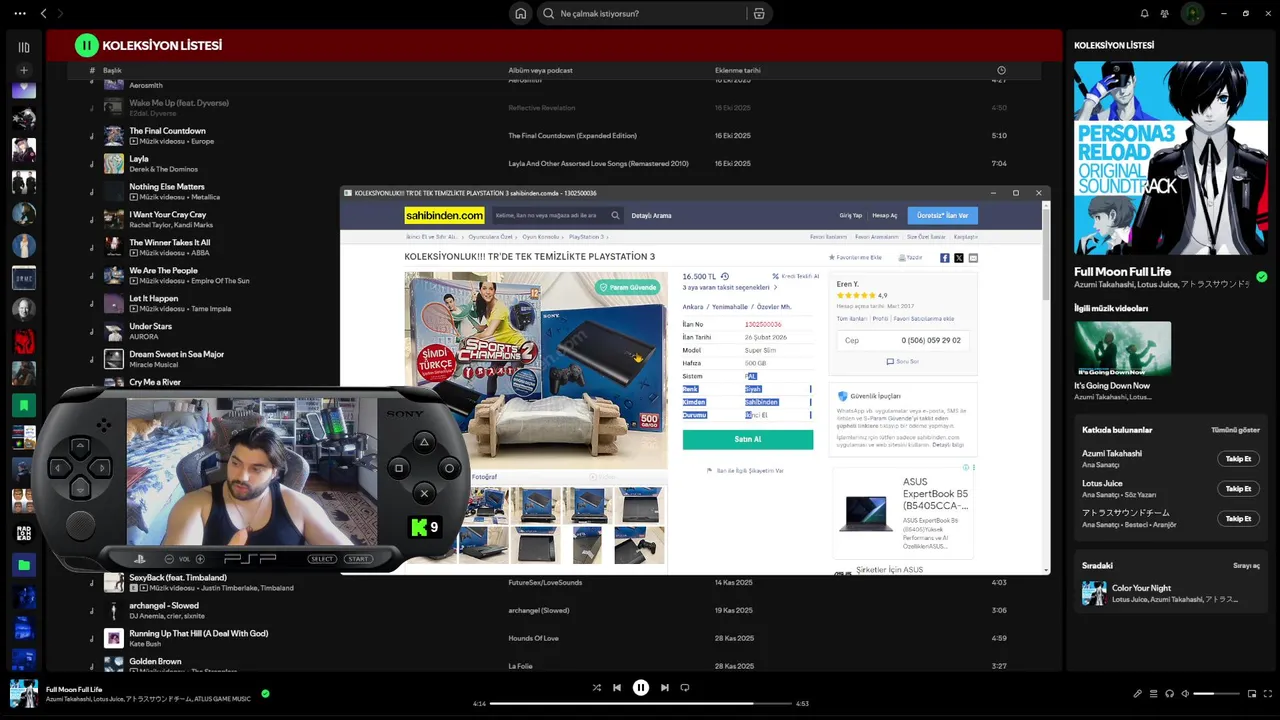The height and width of the screenshot is (720, 1280).
Task: Open the queue icon in player bar
Action: [1153, 694]
